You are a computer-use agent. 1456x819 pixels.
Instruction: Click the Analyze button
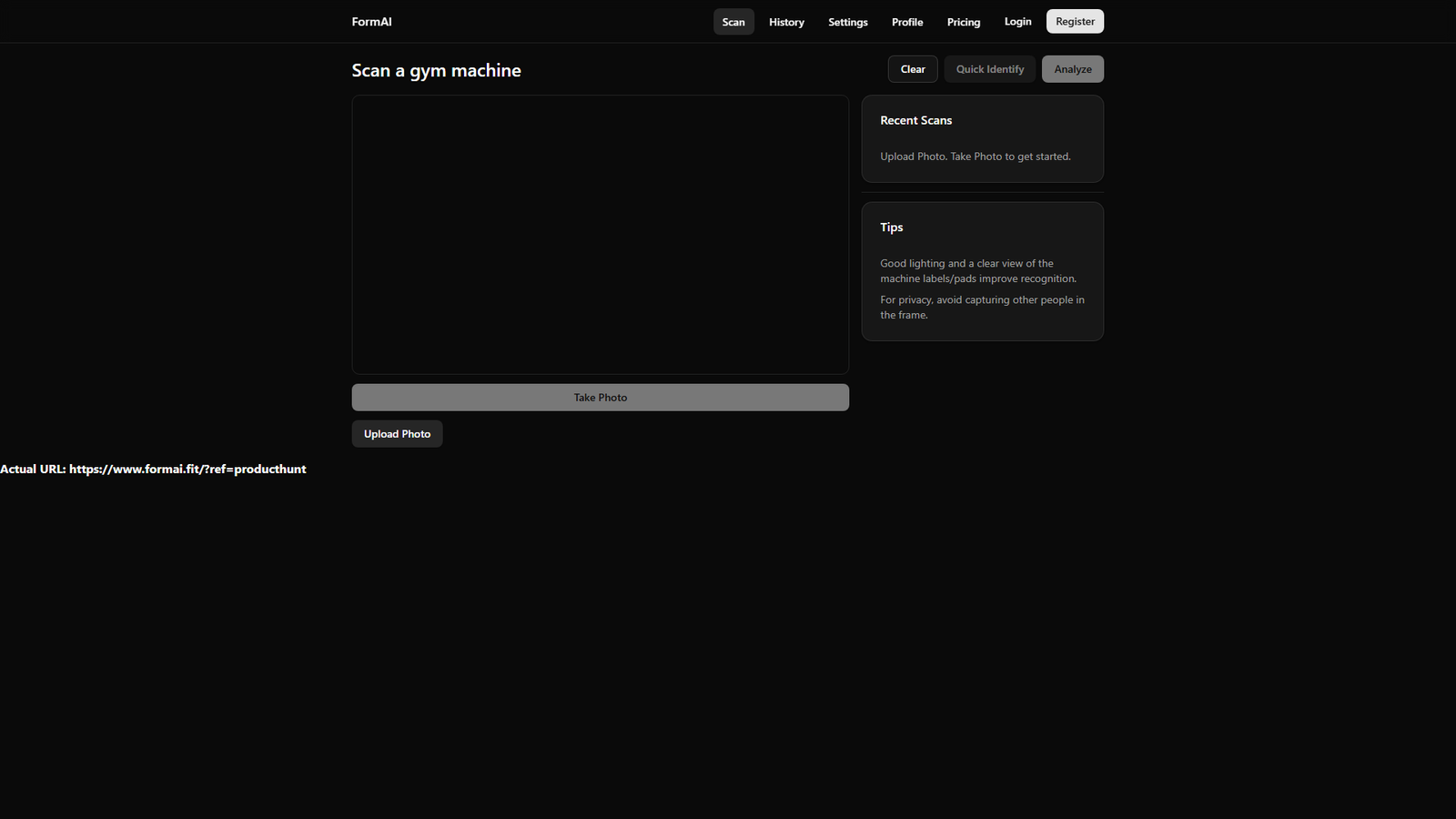click(1072, 68)
